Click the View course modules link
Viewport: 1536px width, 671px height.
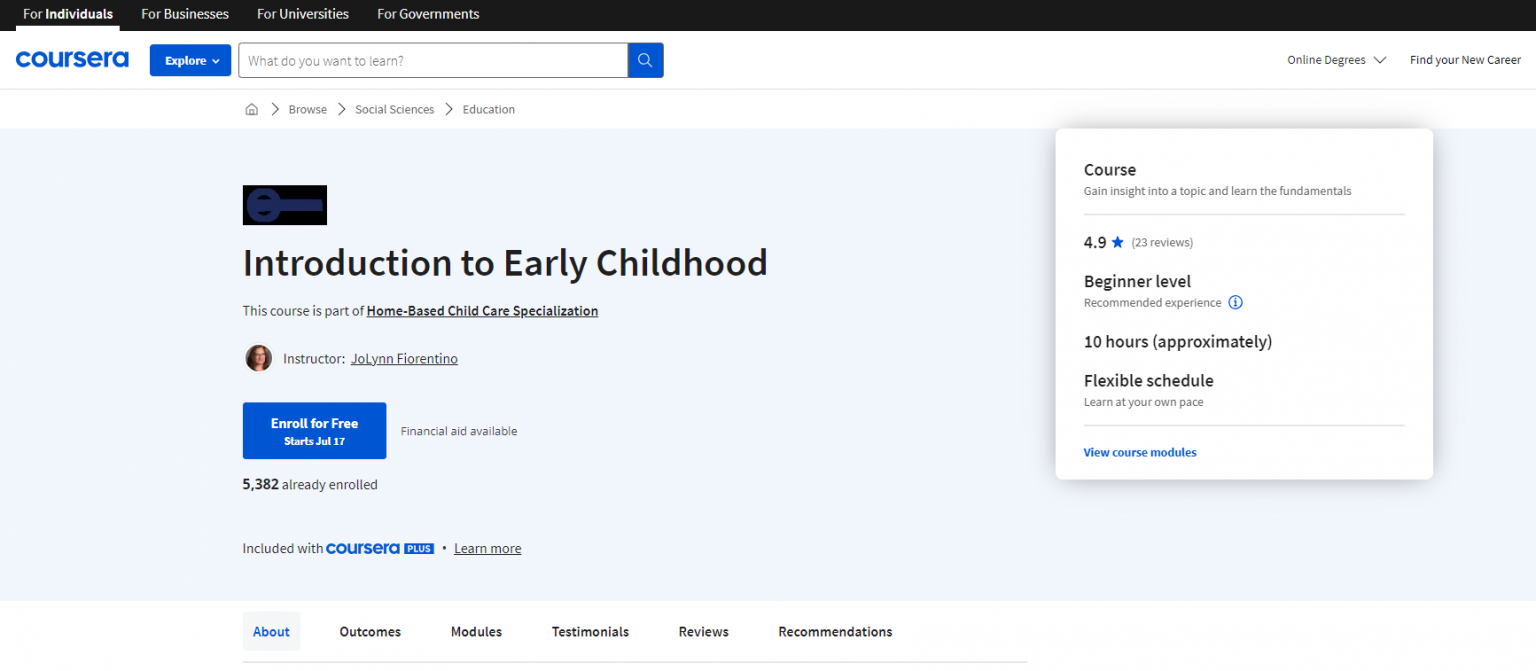click(x=1139, y=452)
